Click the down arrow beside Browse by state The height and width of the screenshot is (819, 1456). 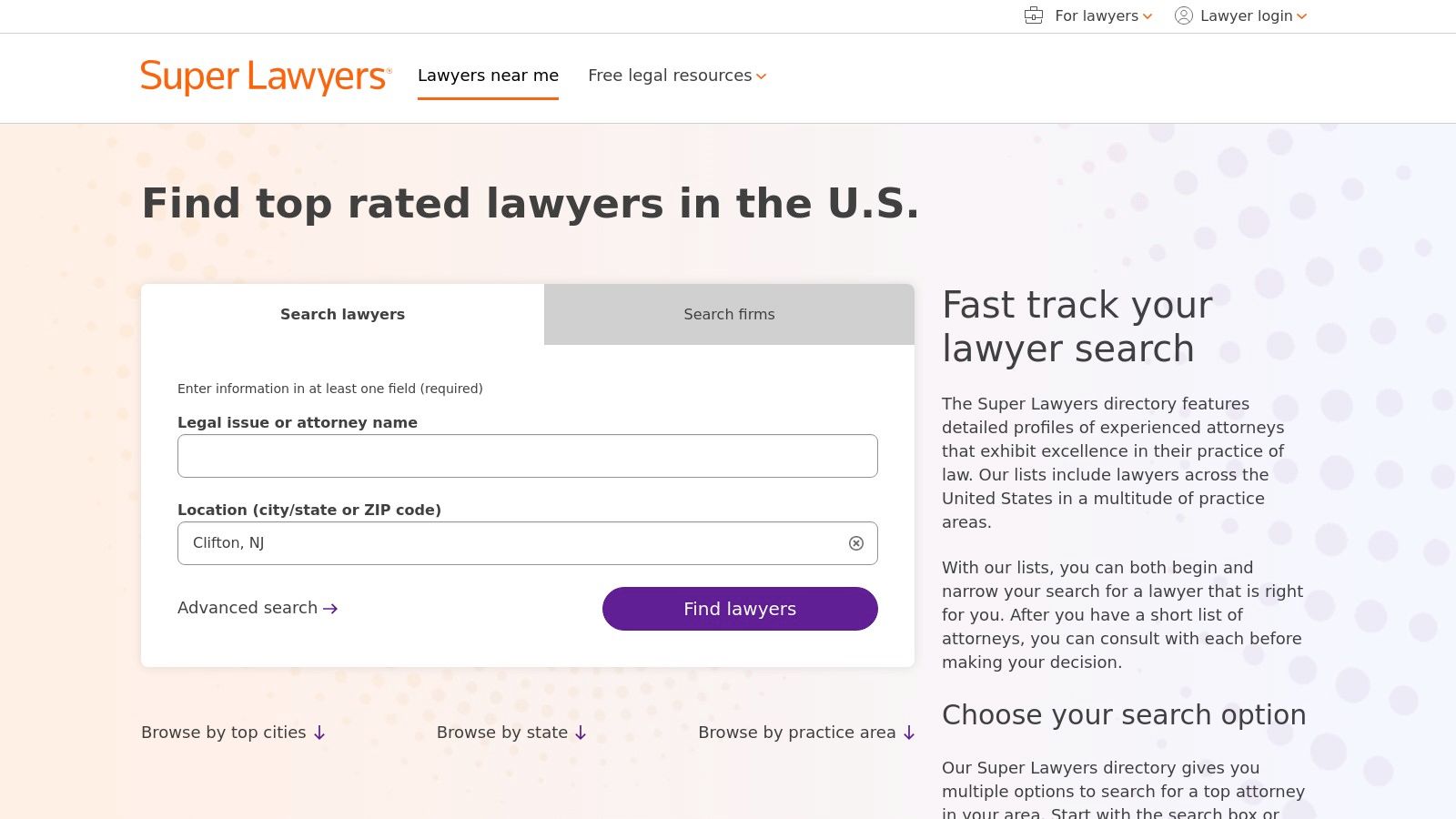tap(581, 733)
